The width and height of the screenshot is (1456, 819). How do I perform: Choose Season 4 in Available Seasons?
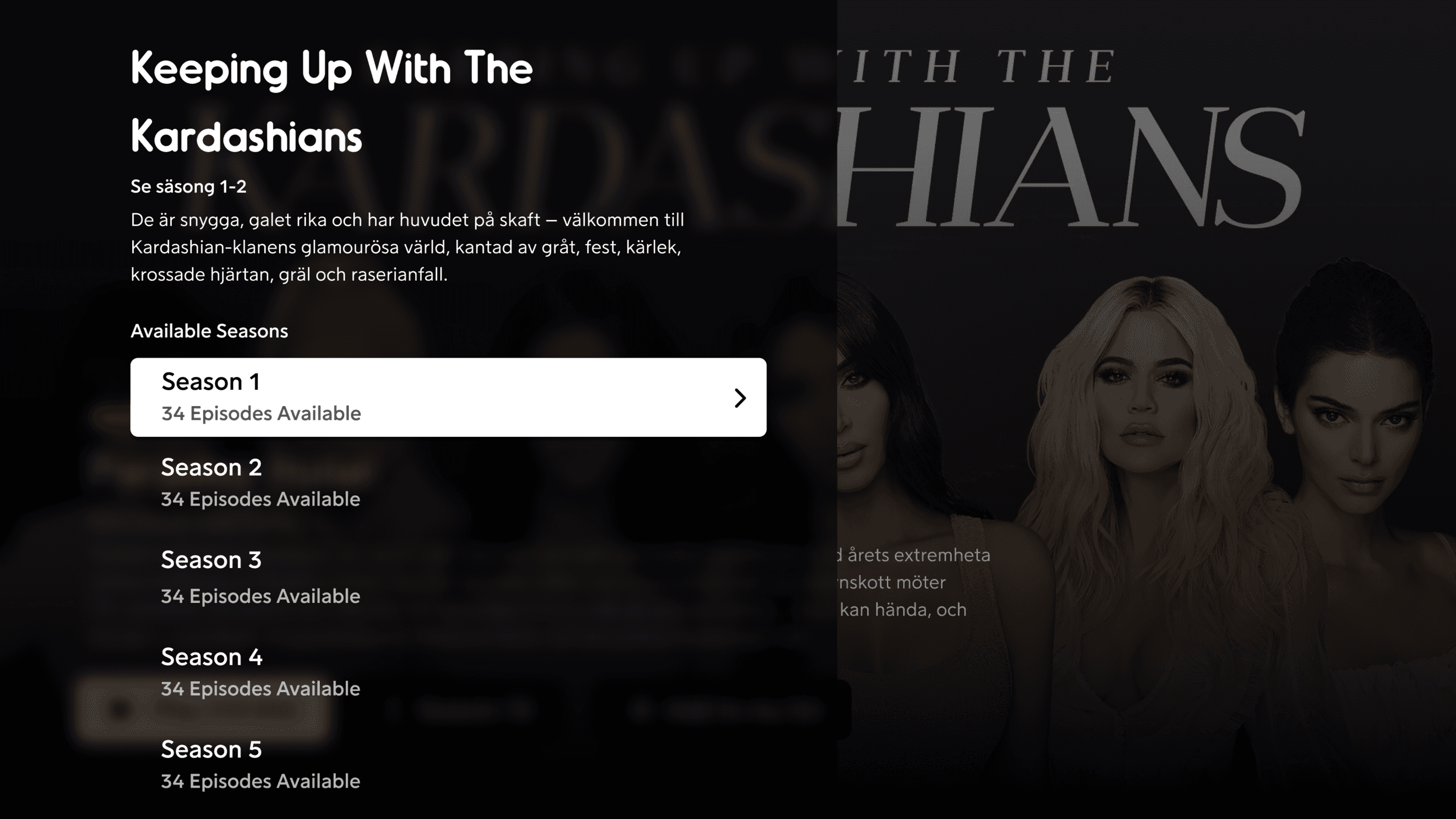pyautogui.click(x=448, y=672)
